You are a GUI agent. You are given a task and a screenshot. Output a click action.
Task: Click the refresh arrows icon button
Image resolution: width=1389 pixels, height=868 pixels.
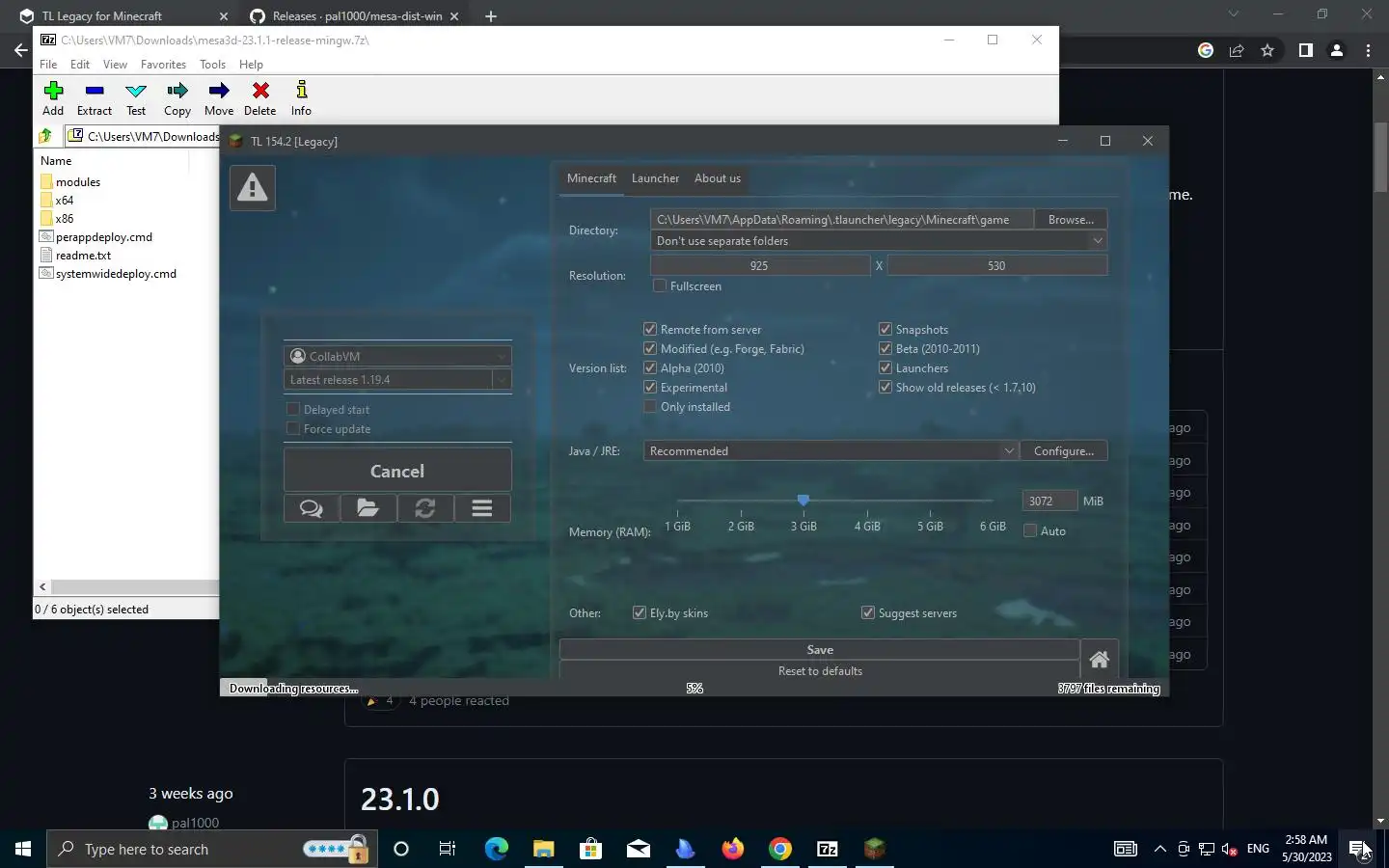tap(424, 508)
